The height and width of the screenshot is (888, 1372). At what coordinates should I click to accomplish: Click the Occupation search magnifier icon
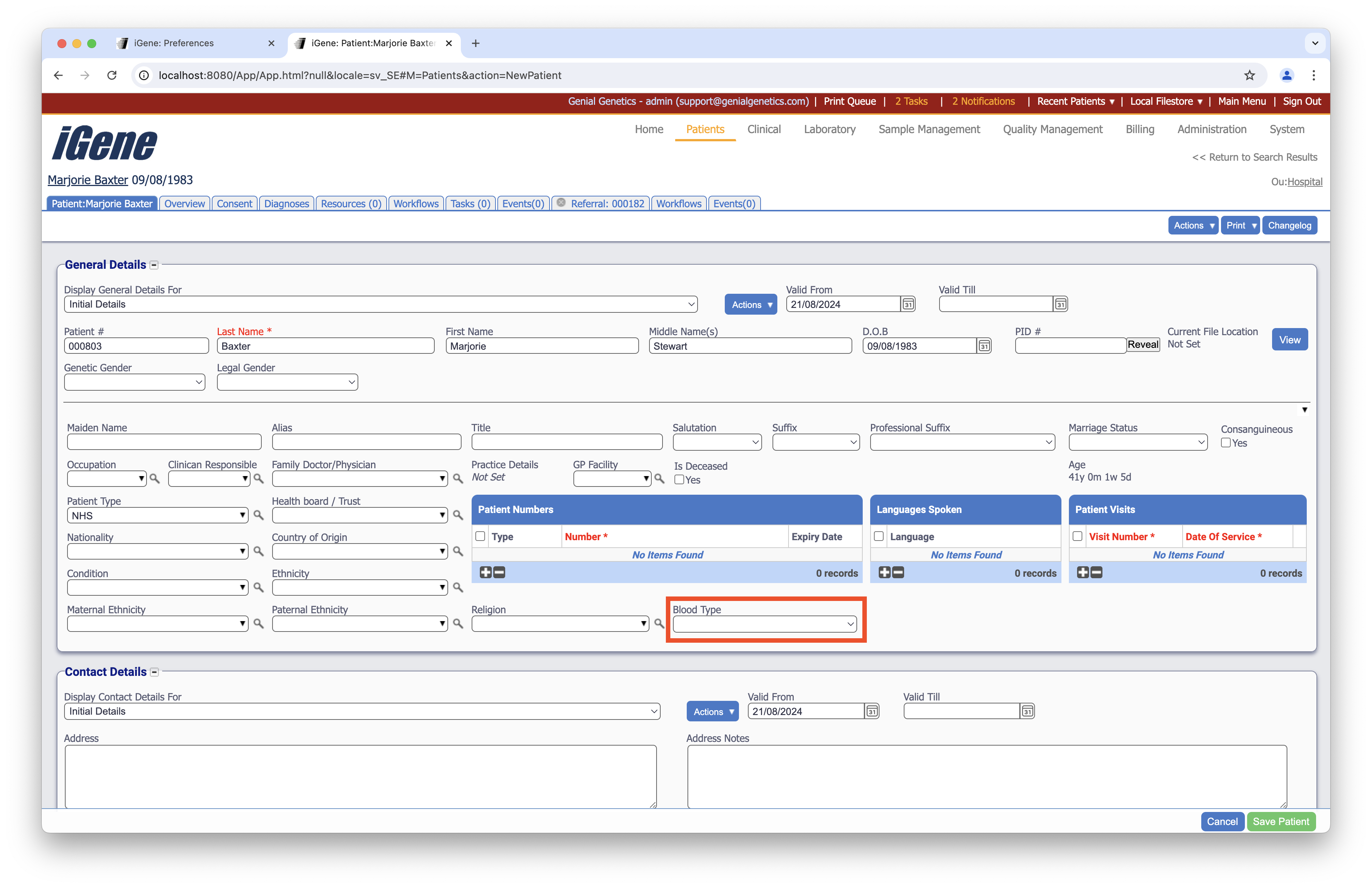(x=154, y=478)
